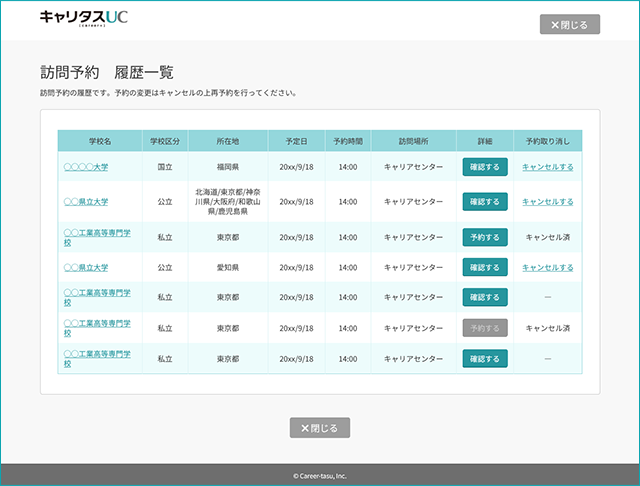Viewport: 640px width, 486px height.
Task: Open ○○工業高等専門学校 link beside teal 予約する row
Action: click(x=97, y=237)
